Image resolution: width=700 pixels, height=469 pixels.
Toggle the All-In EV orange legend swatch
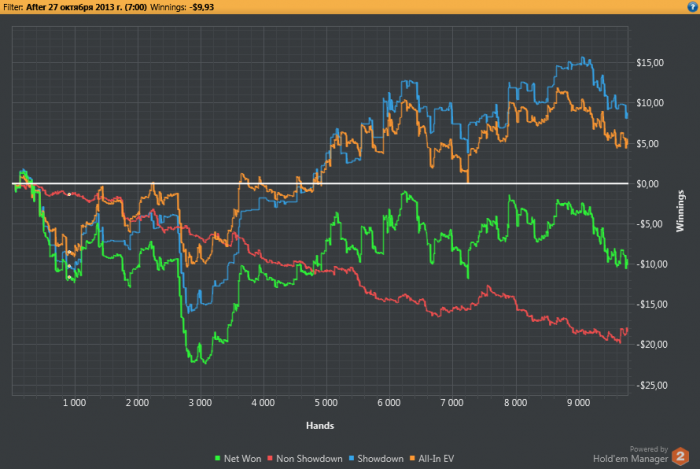pyautogui.click(x=412, y=458)
